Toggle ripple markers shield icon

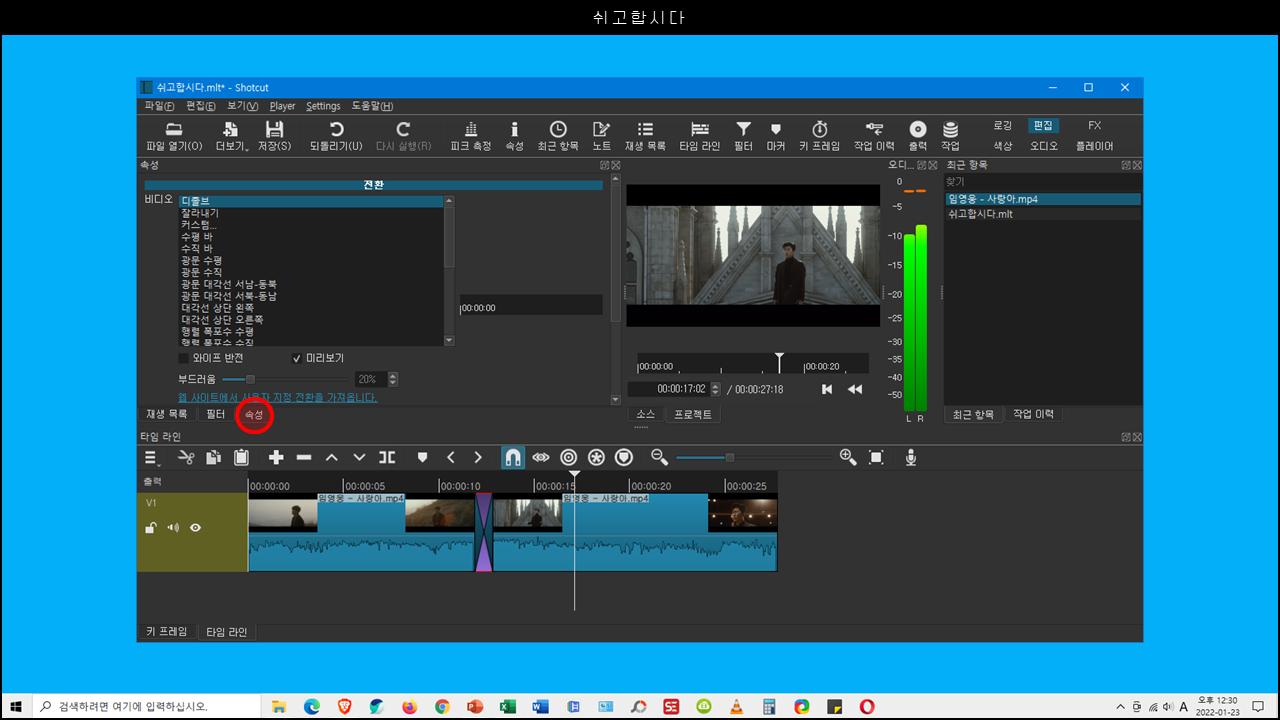click(624, 457)
